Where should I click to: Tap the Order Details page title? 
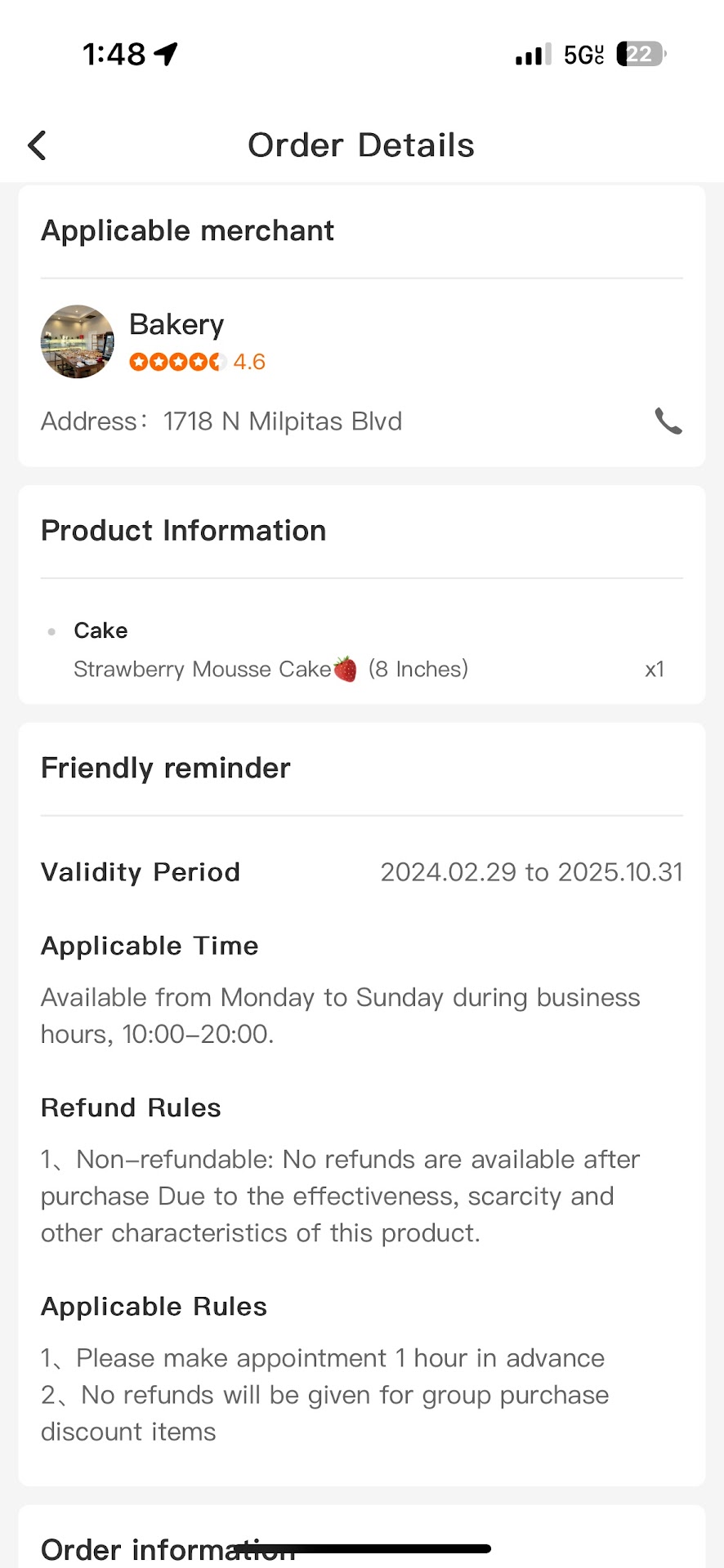click(361, 145)
